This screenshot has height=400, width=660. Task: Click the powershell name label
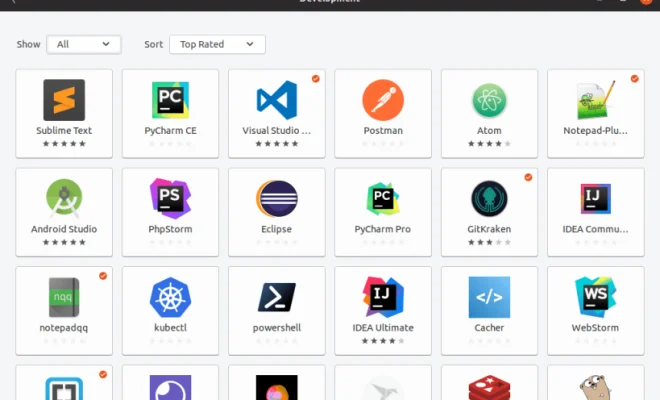(277, 328)
